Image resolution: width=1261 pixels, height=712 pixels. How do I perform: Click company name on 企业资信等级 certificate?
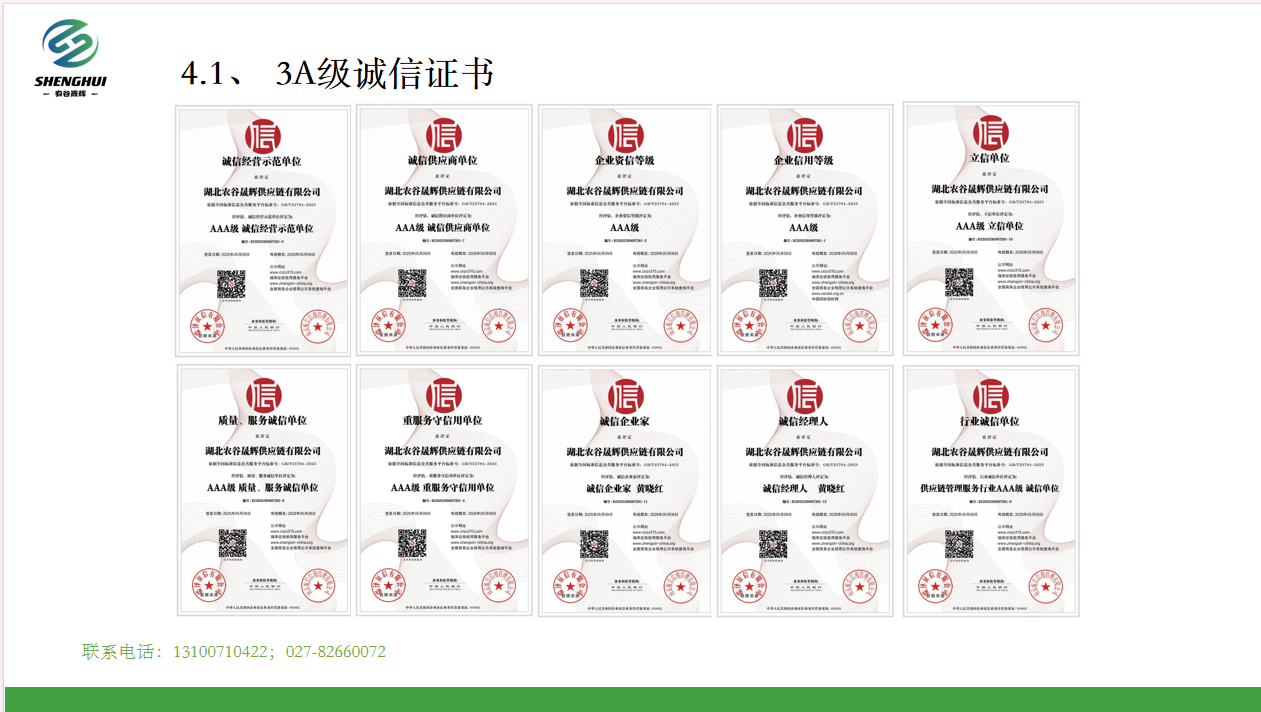(x=625, y=191)
